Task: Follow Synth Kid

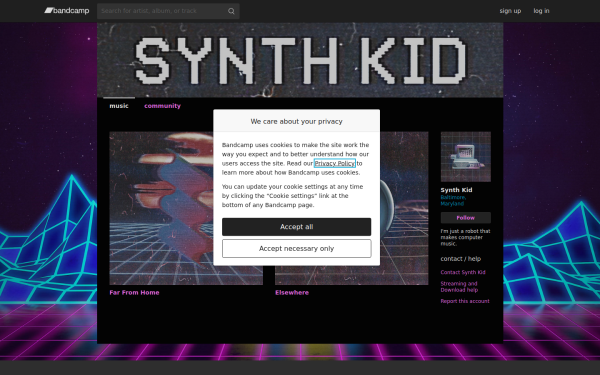Action: pyautogui.click(x=466, y=218)
